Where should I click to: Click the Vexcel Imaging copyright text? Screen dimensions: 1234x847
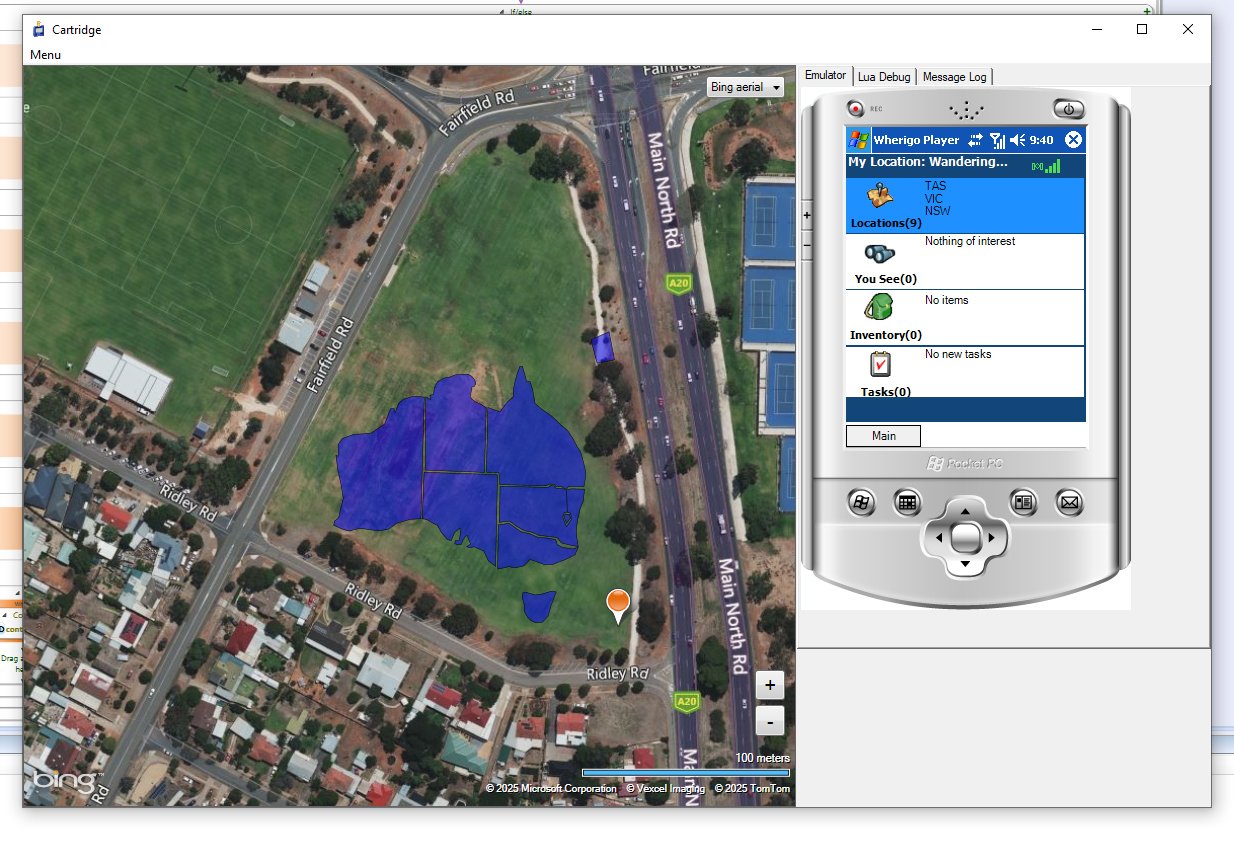[x=665, y=789]
